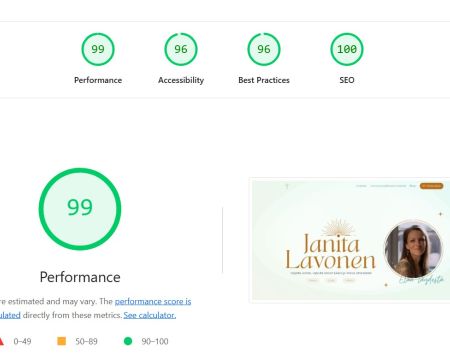Click the green circle legend icon for 90–100
The image size is (450, 360).
click(128, 341)
